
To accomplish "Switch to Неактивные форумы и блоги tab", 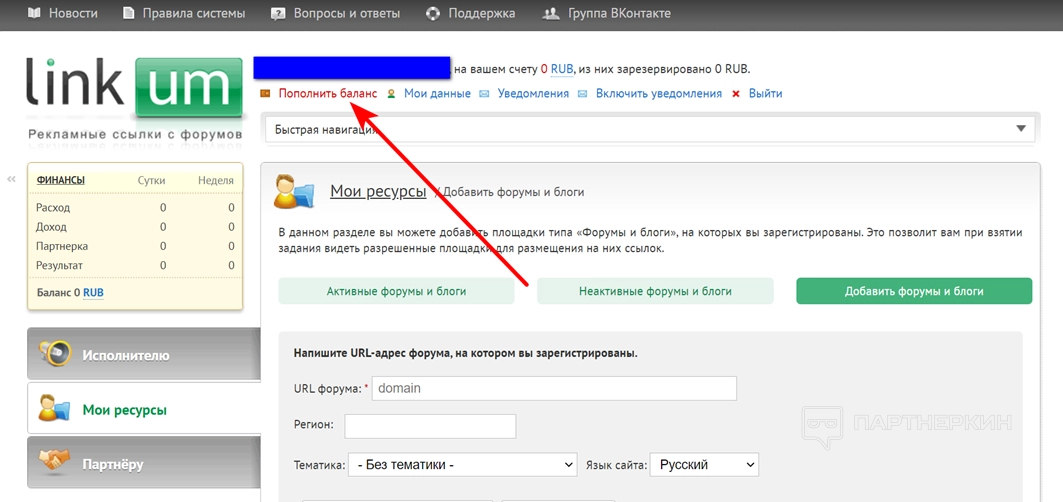I will (x=656, y=292).
